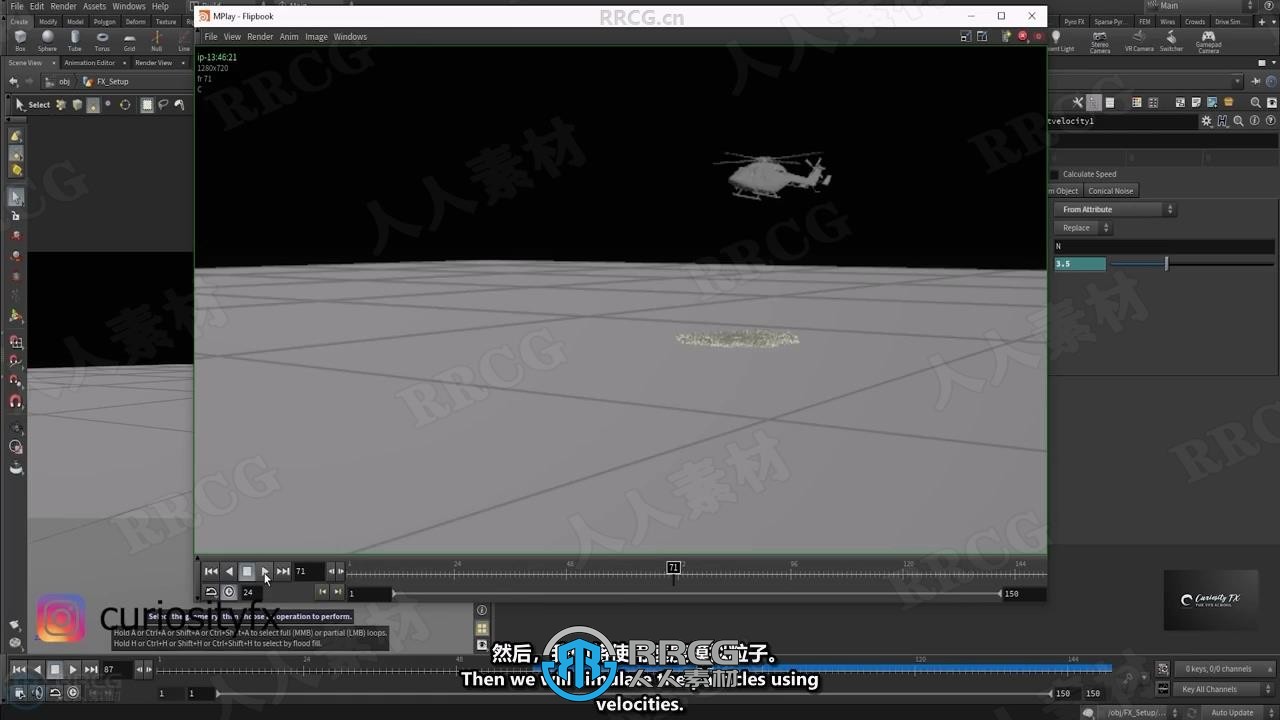Add a Stereo Camera from the shelf
The height and width of the screenshot is (720, 1280).
(1100, 41)
